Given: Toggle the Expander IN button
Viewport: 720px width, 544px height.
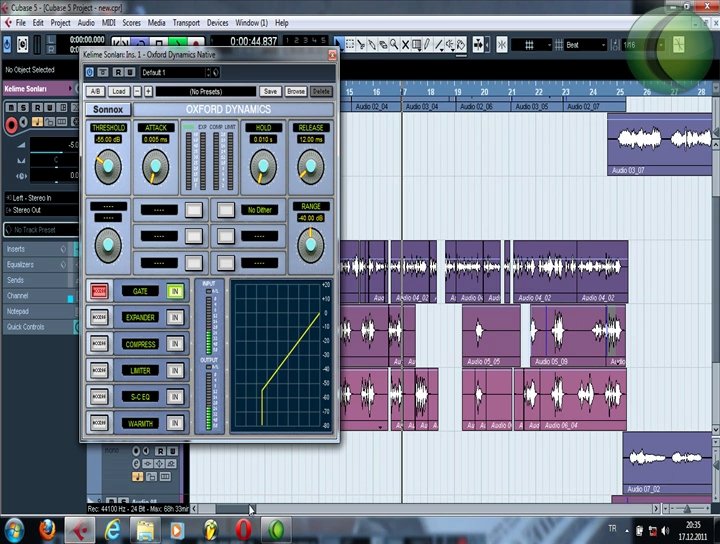Looking at the screenshot, I should [x=175, y=317].
